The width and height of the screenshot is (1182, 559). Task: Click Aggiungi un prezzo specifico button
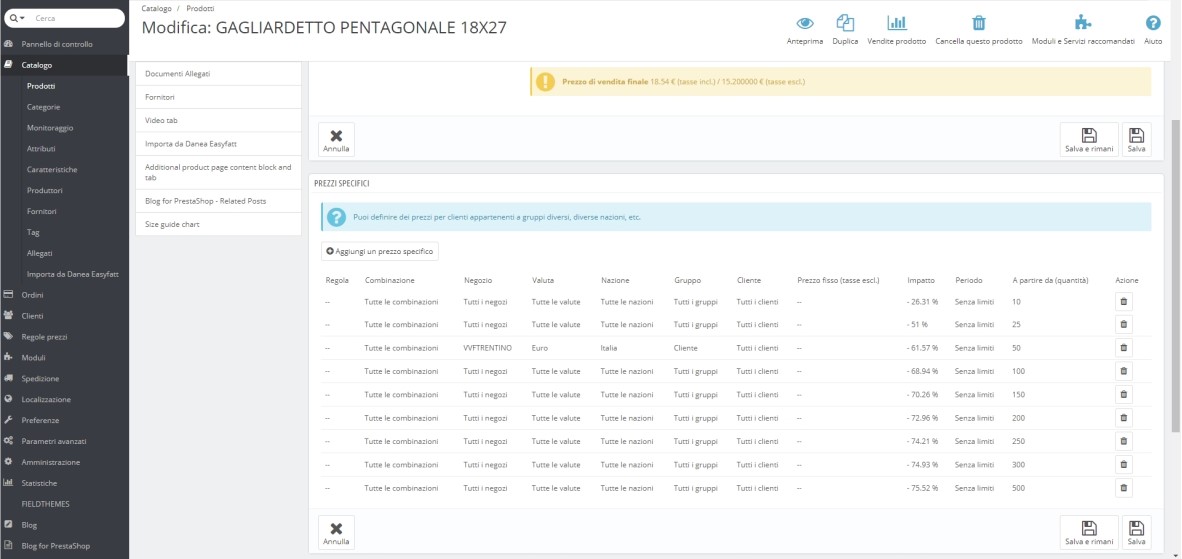coord(380,251)
